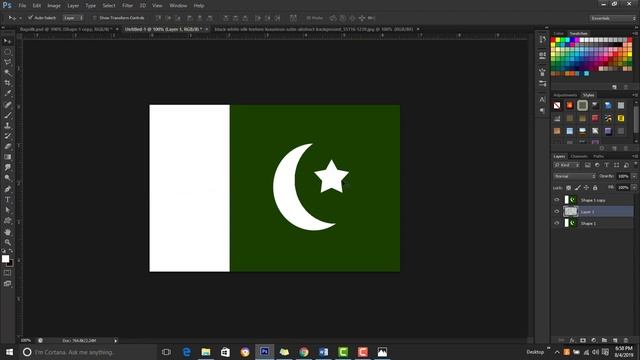This screenshot has width=640, height=360.
Task: Select the Magic Wand tool
Action: (7, 73)
